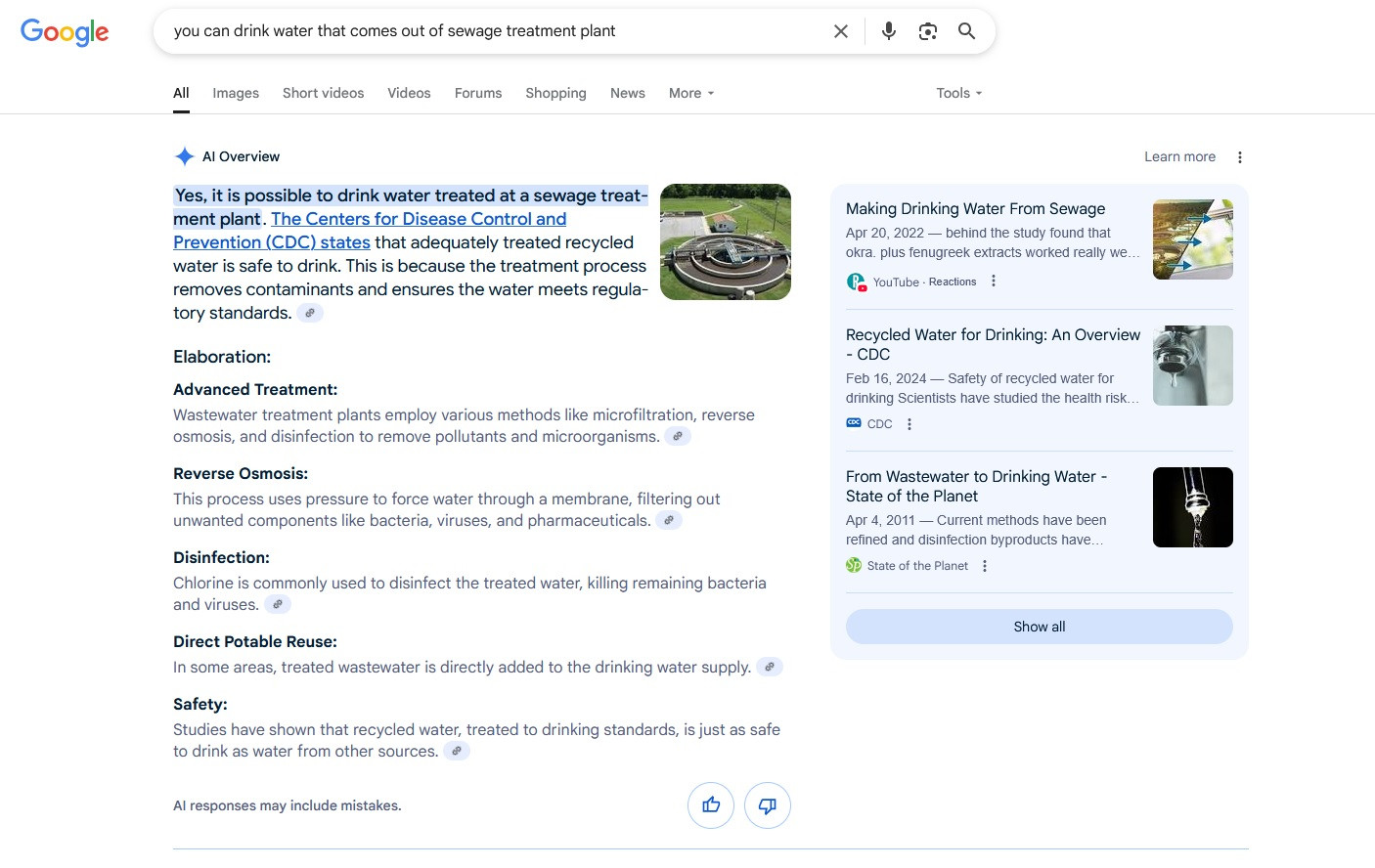Give thumbs down to AI Overview
The height and width of the screenshot is (868, 1375).
[768, 805]
